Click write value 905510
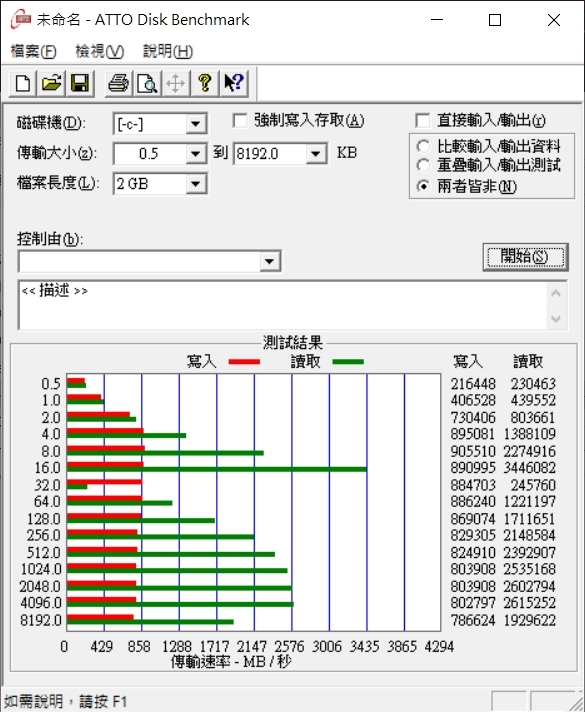 coord(473,452)
